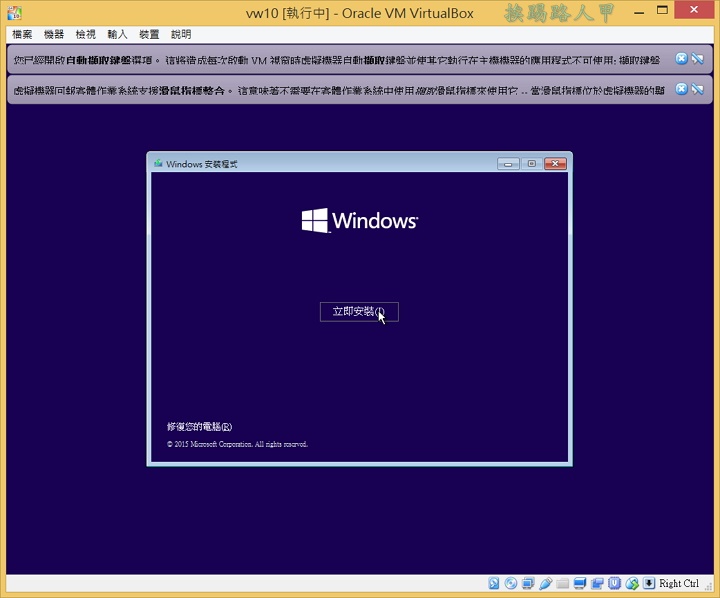
Task: Dismiss the keyboard capture notification
Action: (681, 58)
